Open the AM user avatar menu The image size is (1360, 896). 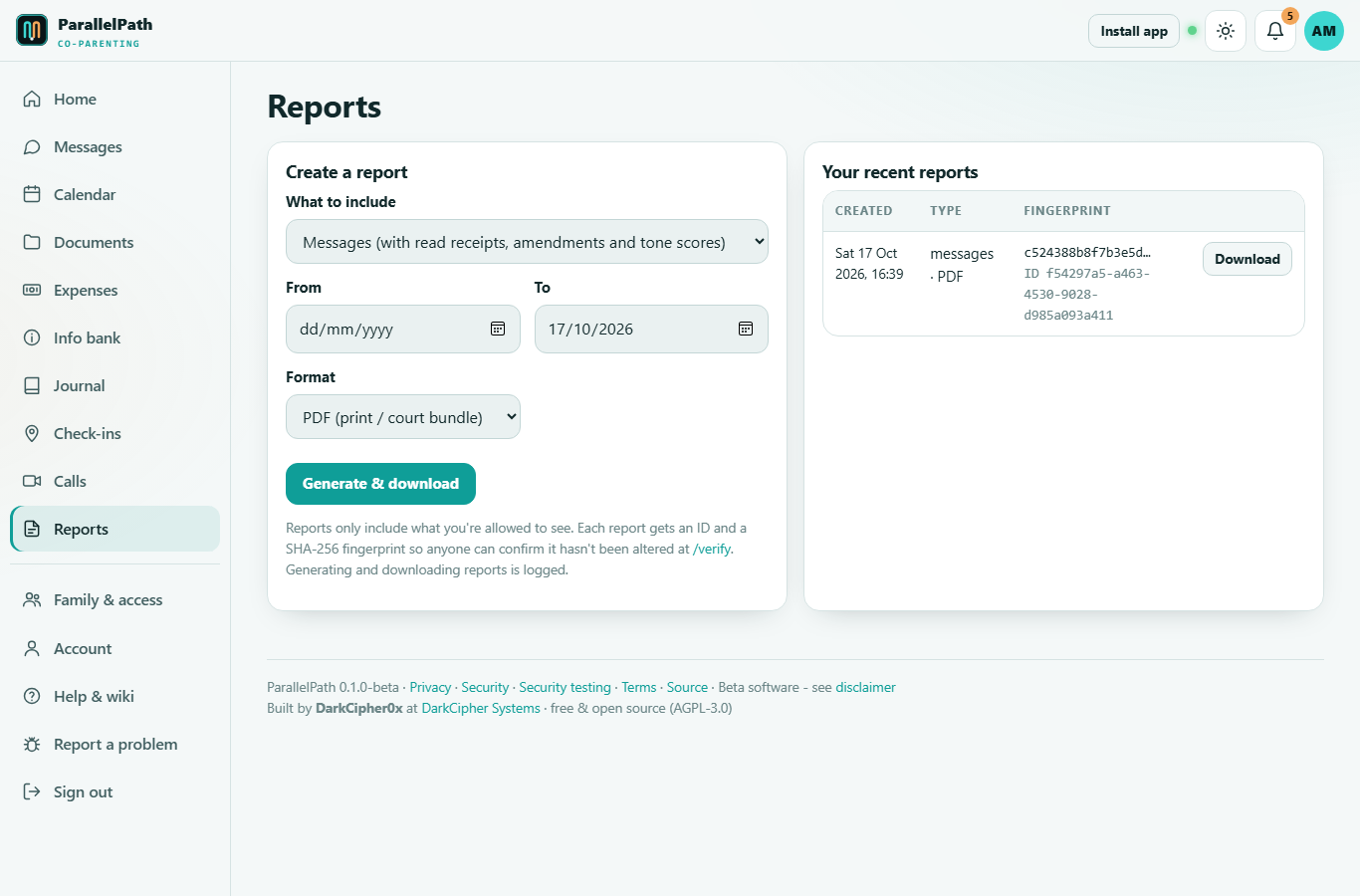1324,31
